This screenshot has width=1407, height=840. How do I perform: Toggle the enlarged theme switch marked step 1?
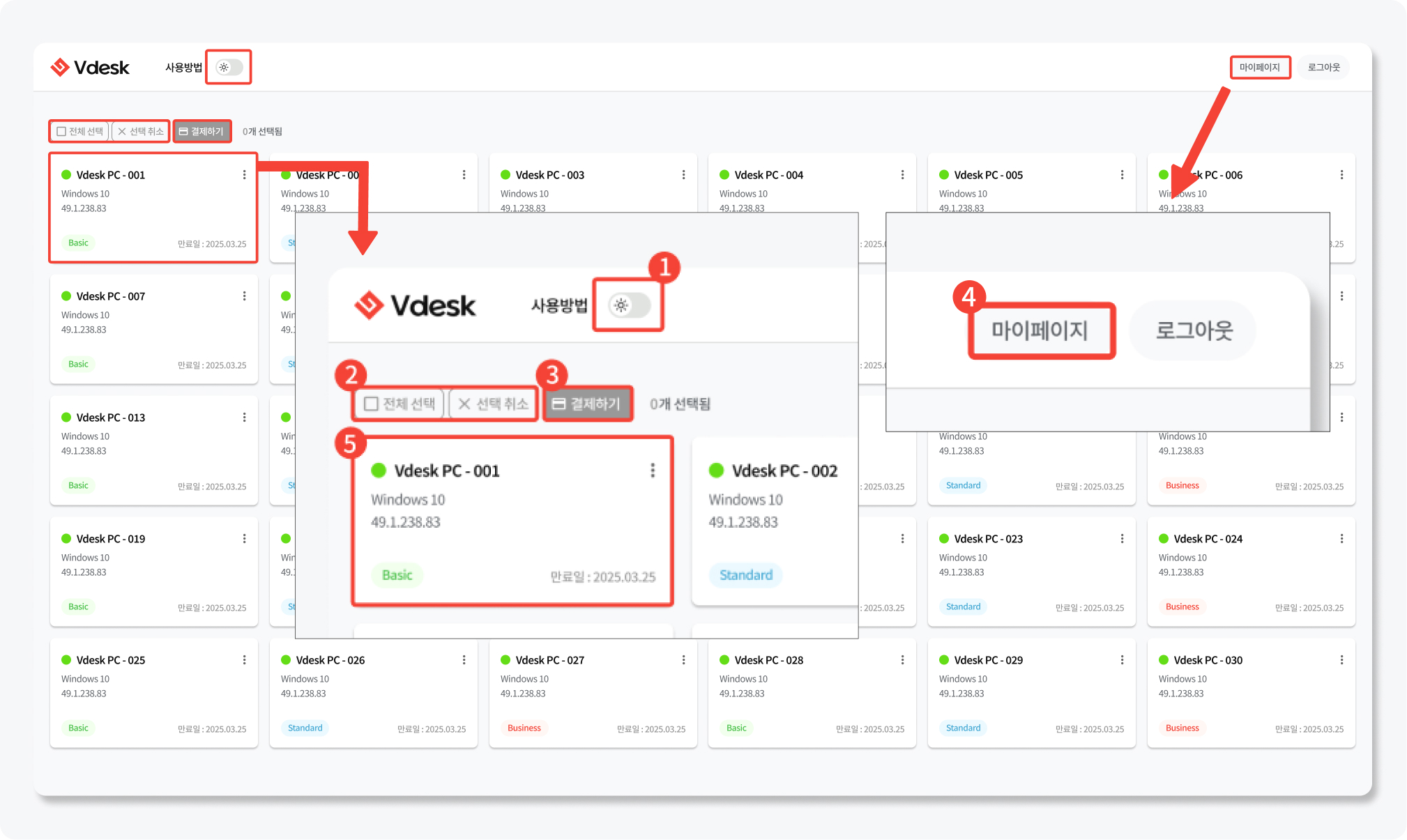(x=629, y=305)
